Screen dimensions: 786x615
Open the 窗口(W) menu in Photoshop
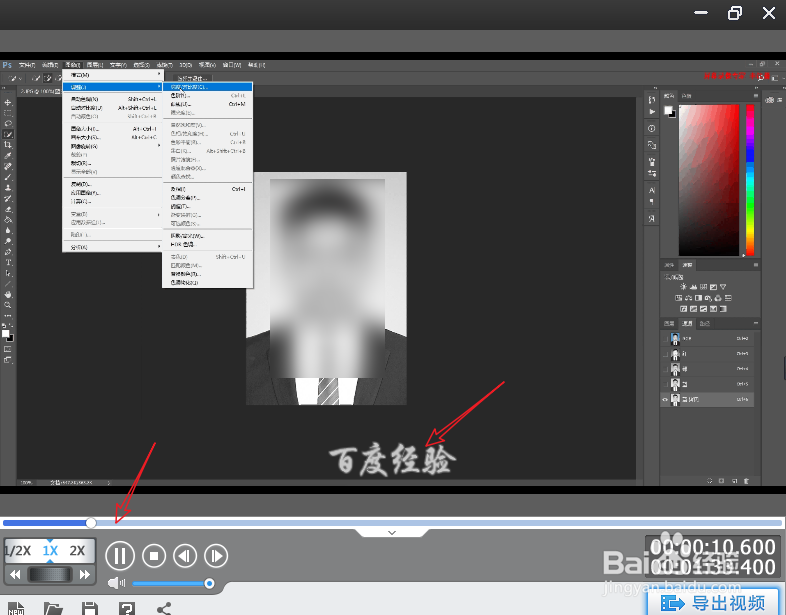(x=232, y=65)
